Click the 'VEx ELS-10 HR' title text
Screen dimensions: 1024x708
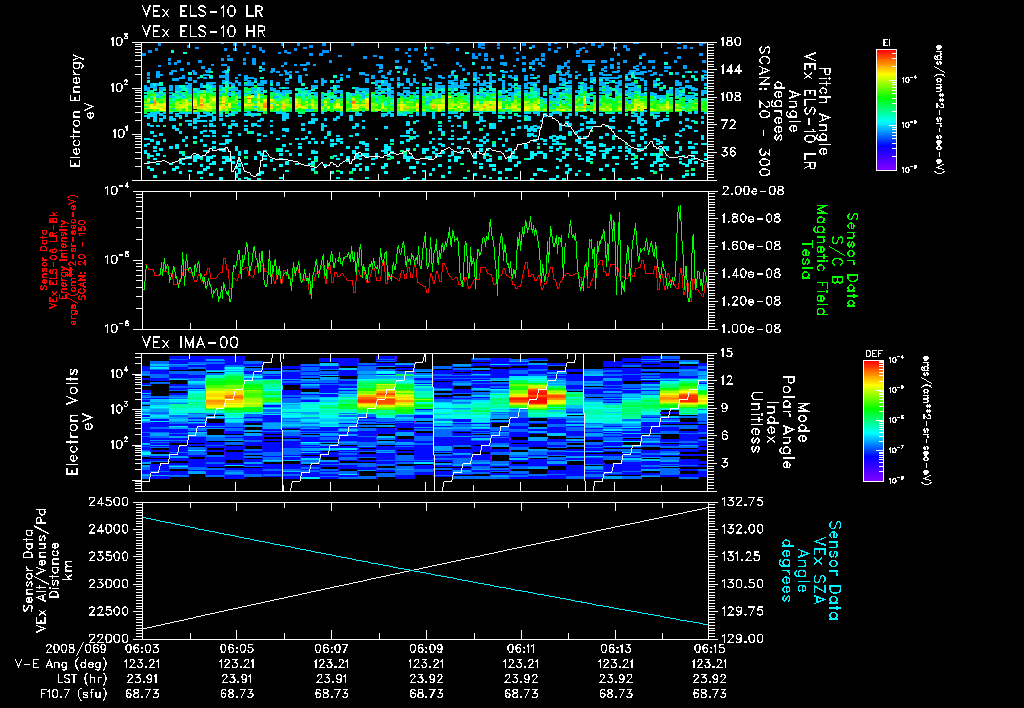pos(204,31)
